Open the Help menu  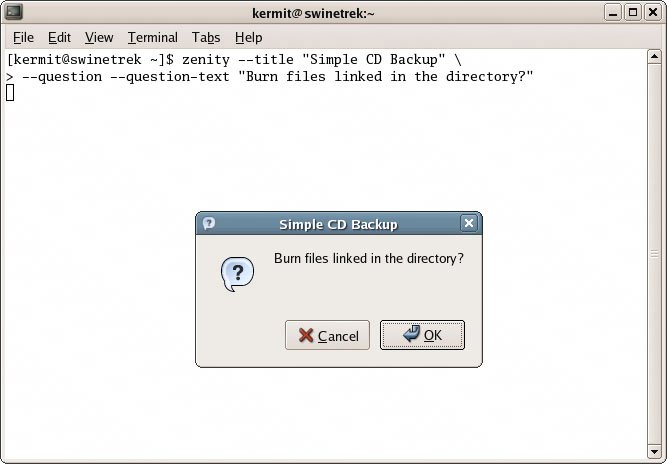click(x=248, y=38)
